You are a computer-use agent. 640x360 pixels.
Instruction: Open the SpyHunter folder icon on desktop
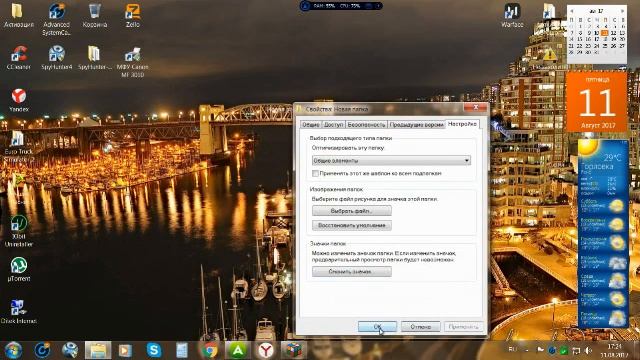[94, 58]
